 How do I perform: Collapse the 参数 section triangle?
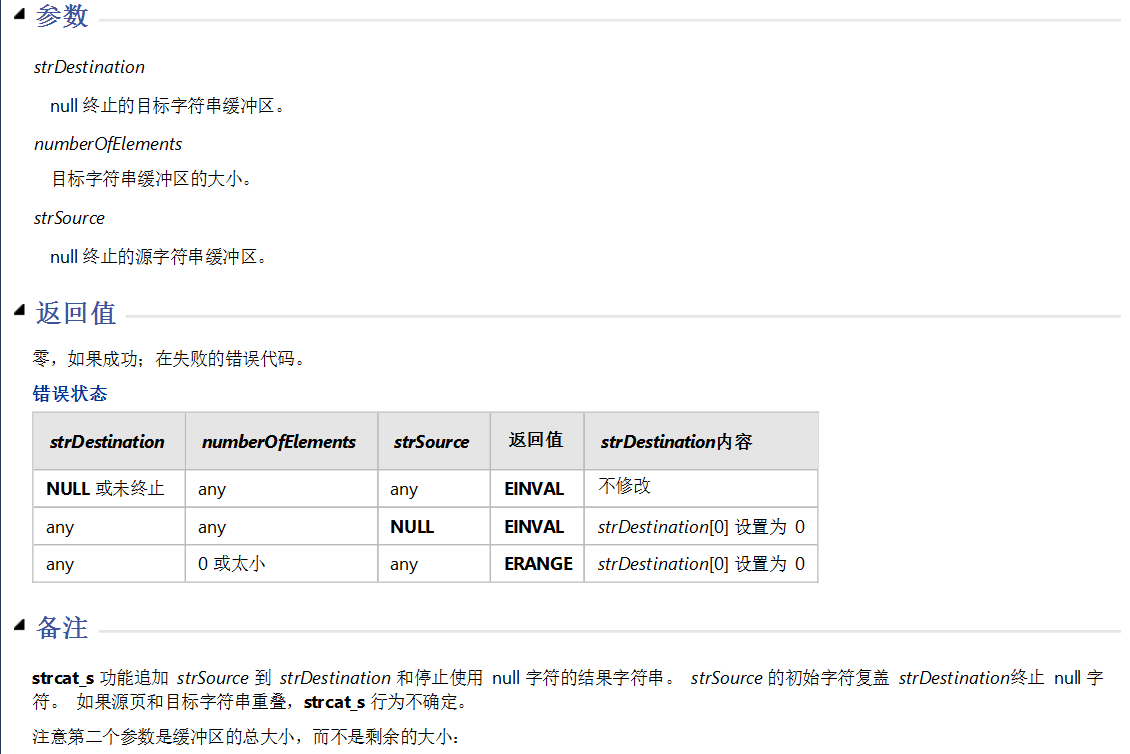pos(17,14)
